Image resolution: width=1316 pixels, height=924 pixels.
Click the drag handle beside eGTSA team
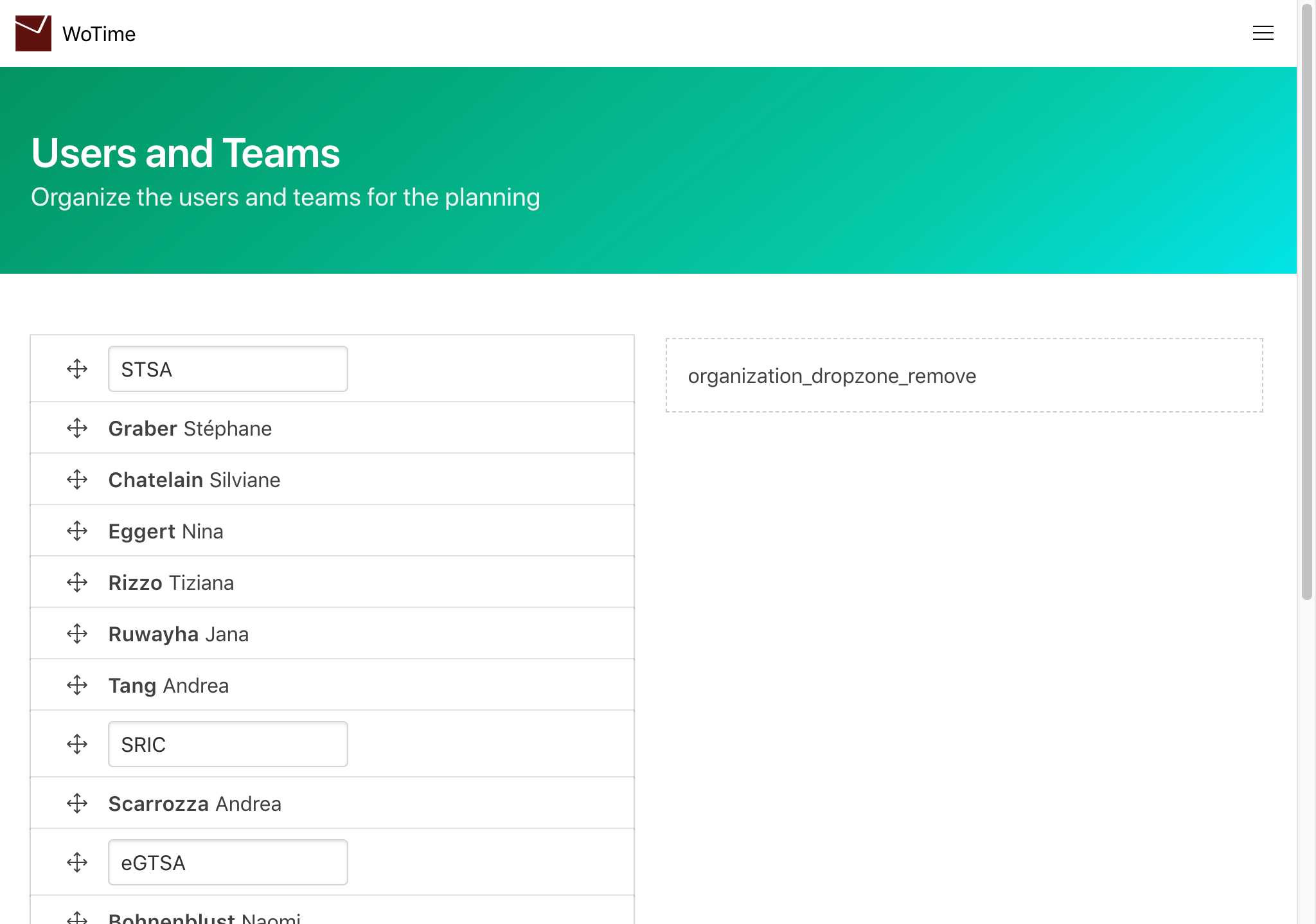point(77,862)
